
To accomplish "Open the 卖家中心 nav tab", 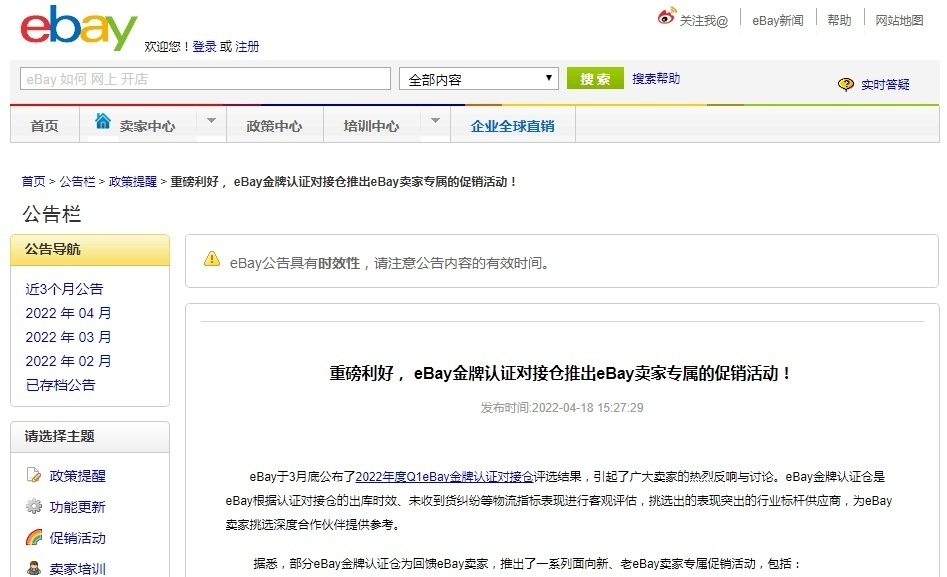I will coord(147,126).
